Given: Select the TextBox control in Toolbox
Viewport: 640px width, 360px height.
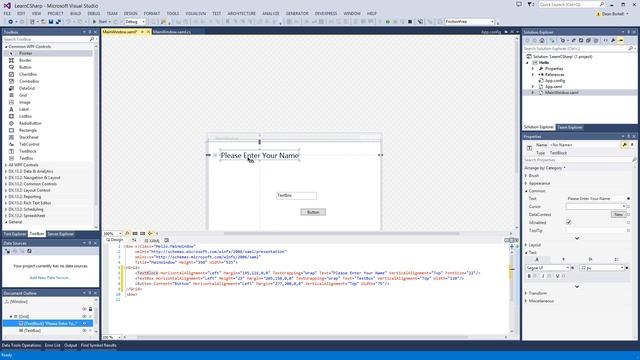Looking at the screenshot, I should tap(26, 158).
